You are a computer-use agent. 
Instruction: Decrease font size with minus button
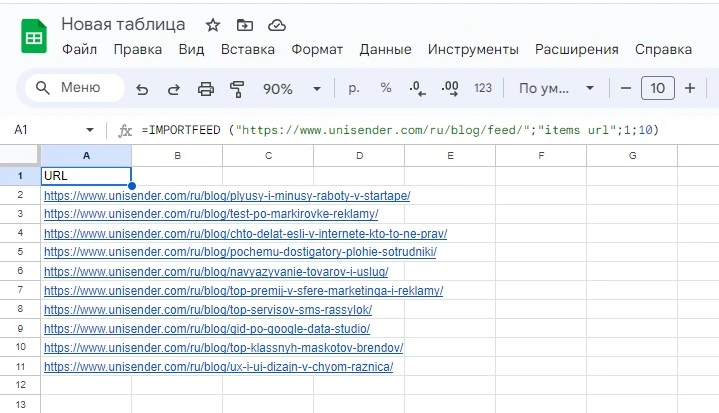(x=626, y=88)
